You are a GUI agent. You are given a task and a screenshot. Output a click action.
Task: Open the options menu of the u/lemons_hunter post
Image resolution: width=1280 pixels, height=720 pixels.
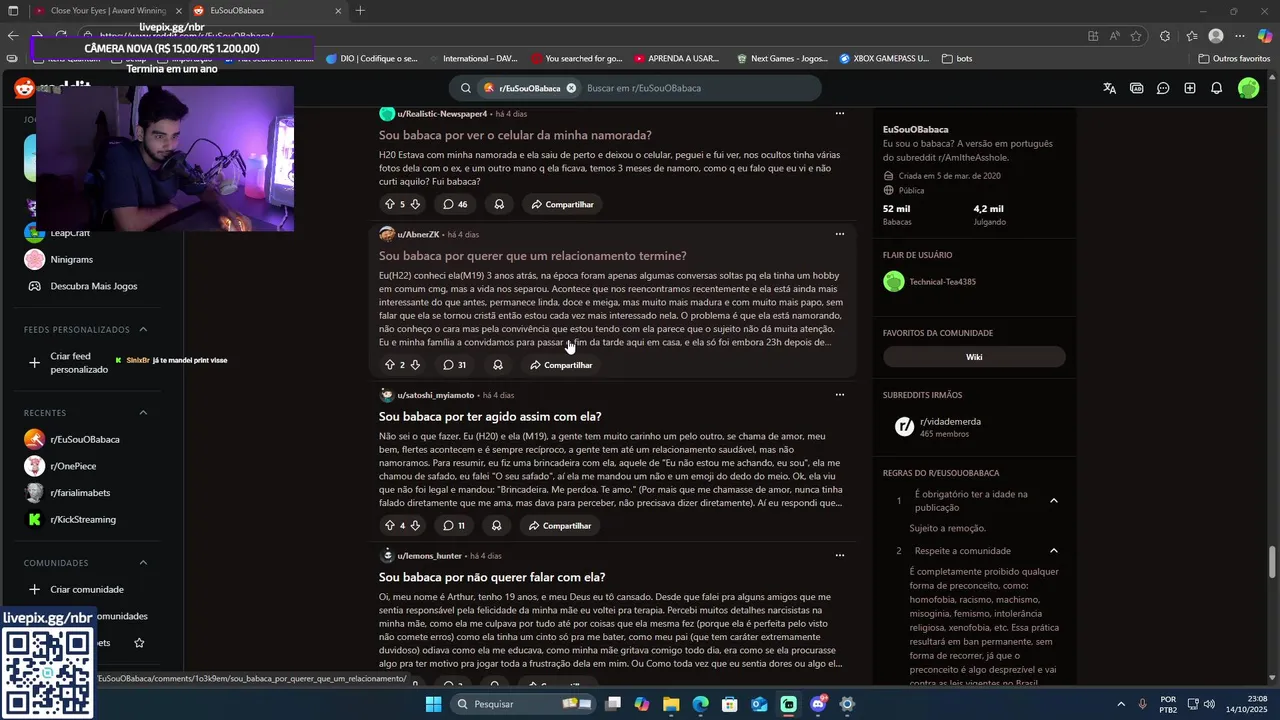[839, 555]
